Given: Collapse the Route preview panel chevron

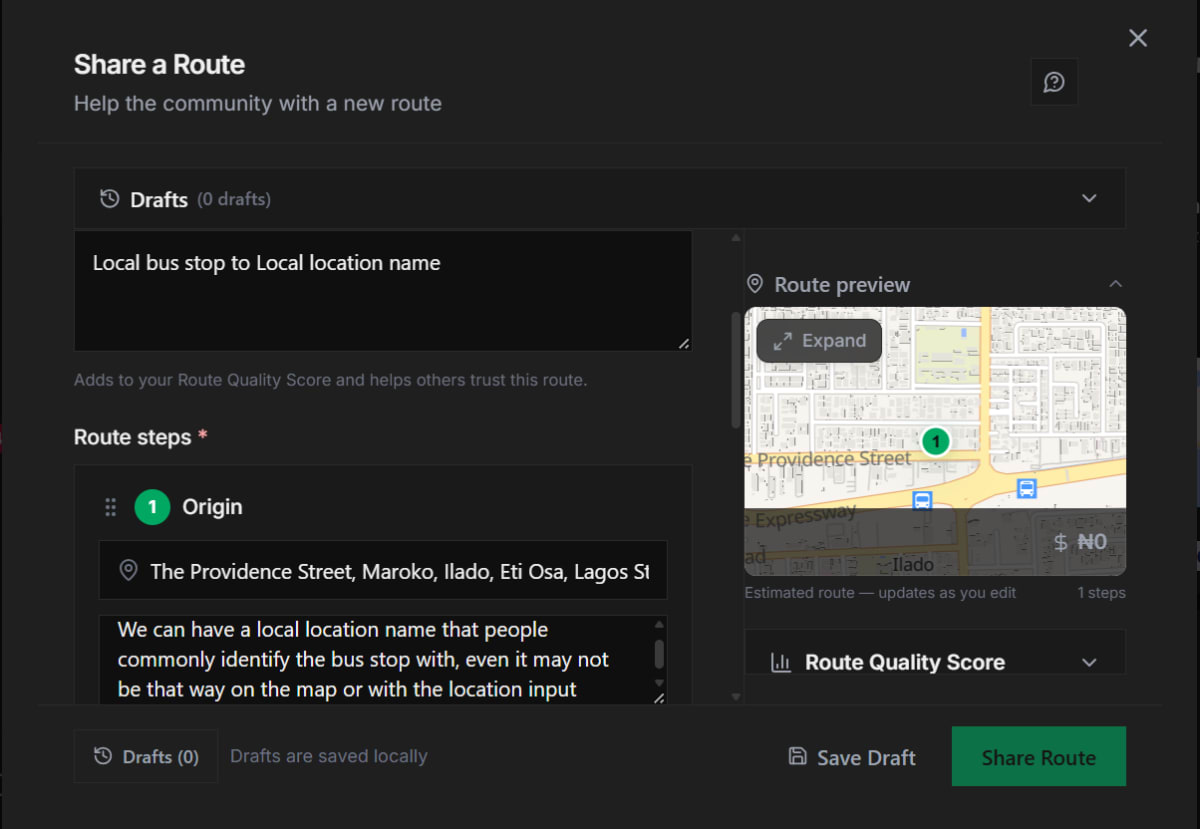Looking at the screenshot, I should (1116, 284).
